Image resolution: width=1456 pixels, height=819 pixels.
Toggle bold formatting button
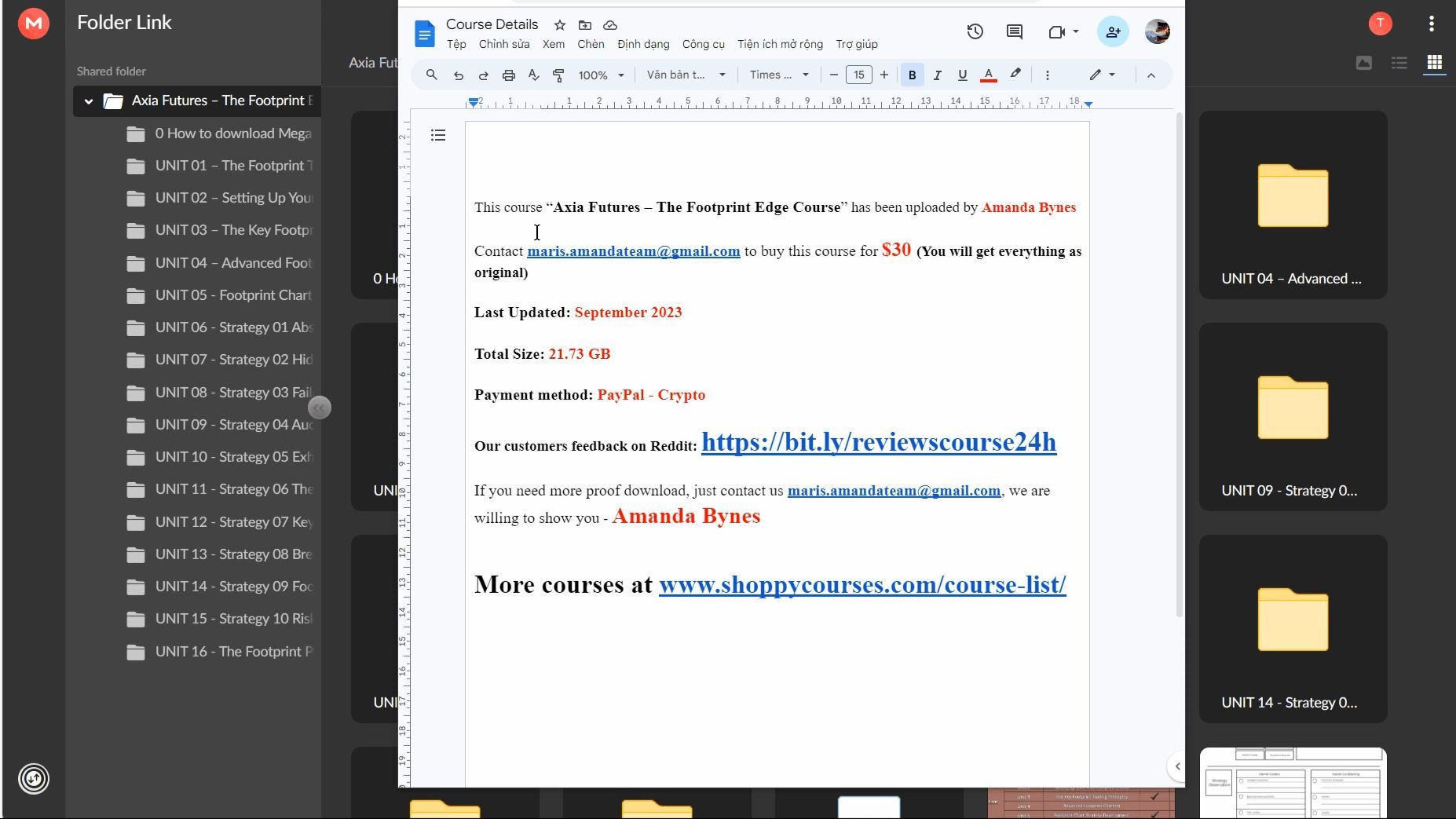912,75
